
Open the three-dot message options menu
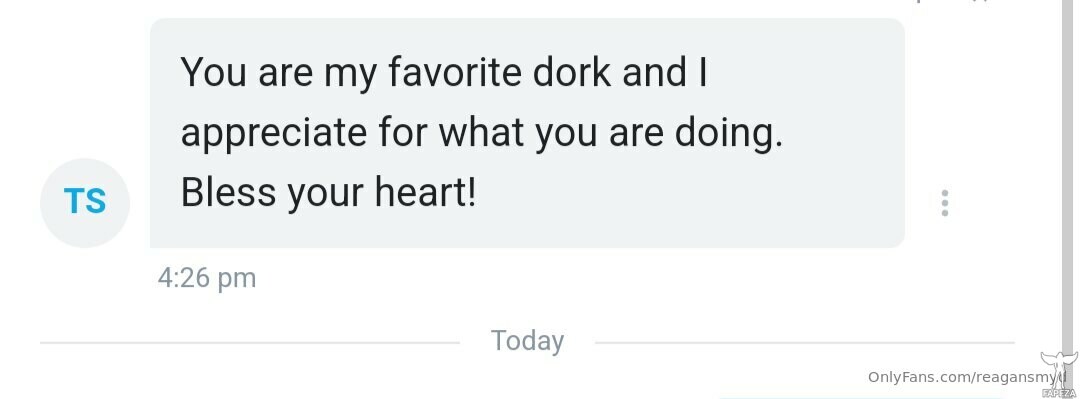coord(944,203)
